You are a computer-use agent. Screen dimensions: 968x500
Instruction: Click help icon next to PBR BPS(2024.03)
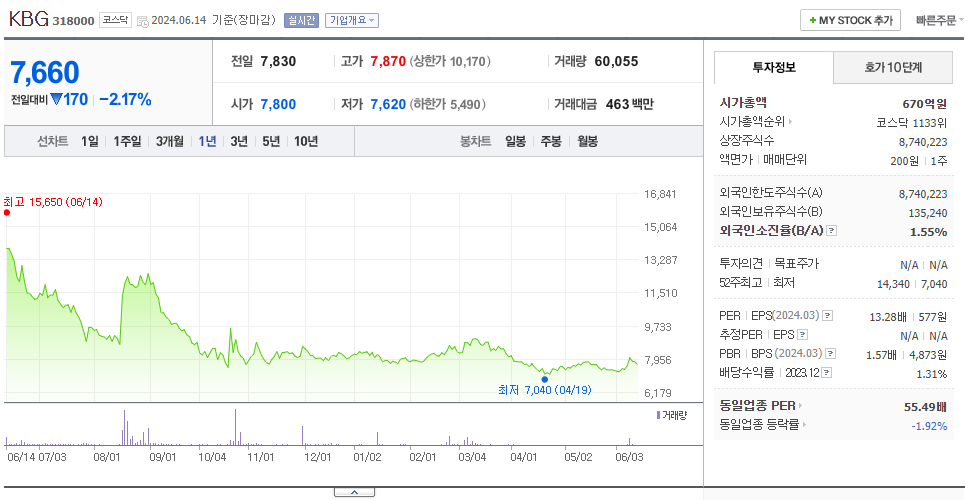tap(831, 354)
